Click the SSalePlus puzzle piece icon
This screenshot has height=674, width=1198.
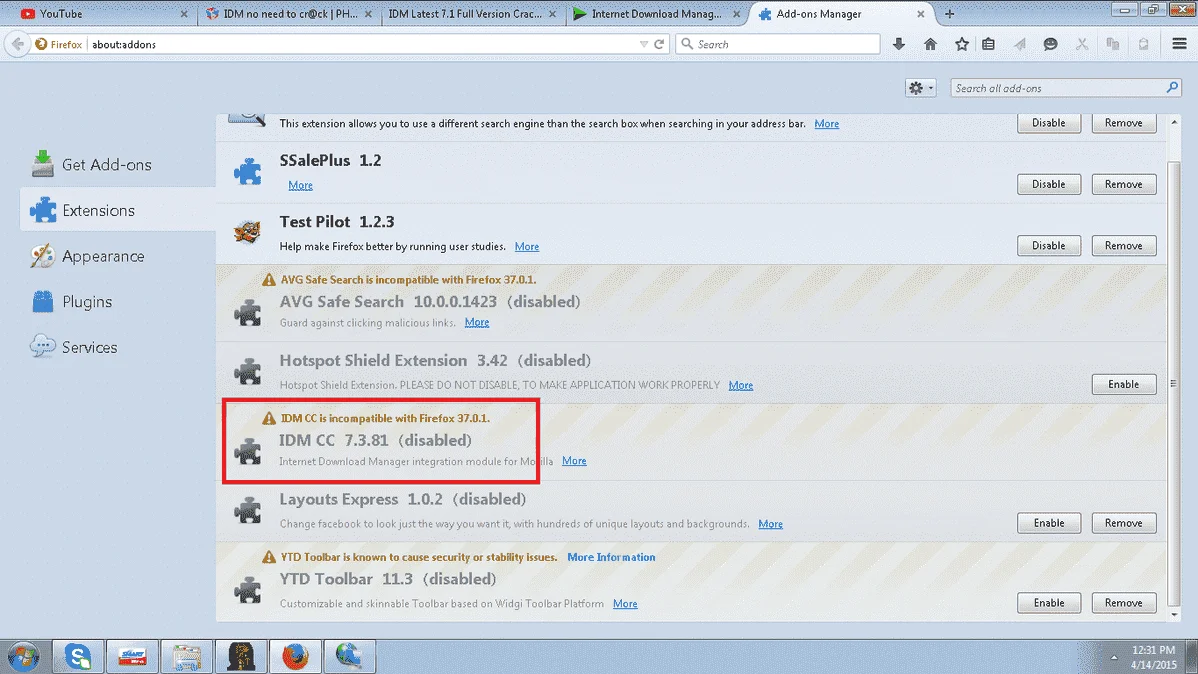click(248, 171)
